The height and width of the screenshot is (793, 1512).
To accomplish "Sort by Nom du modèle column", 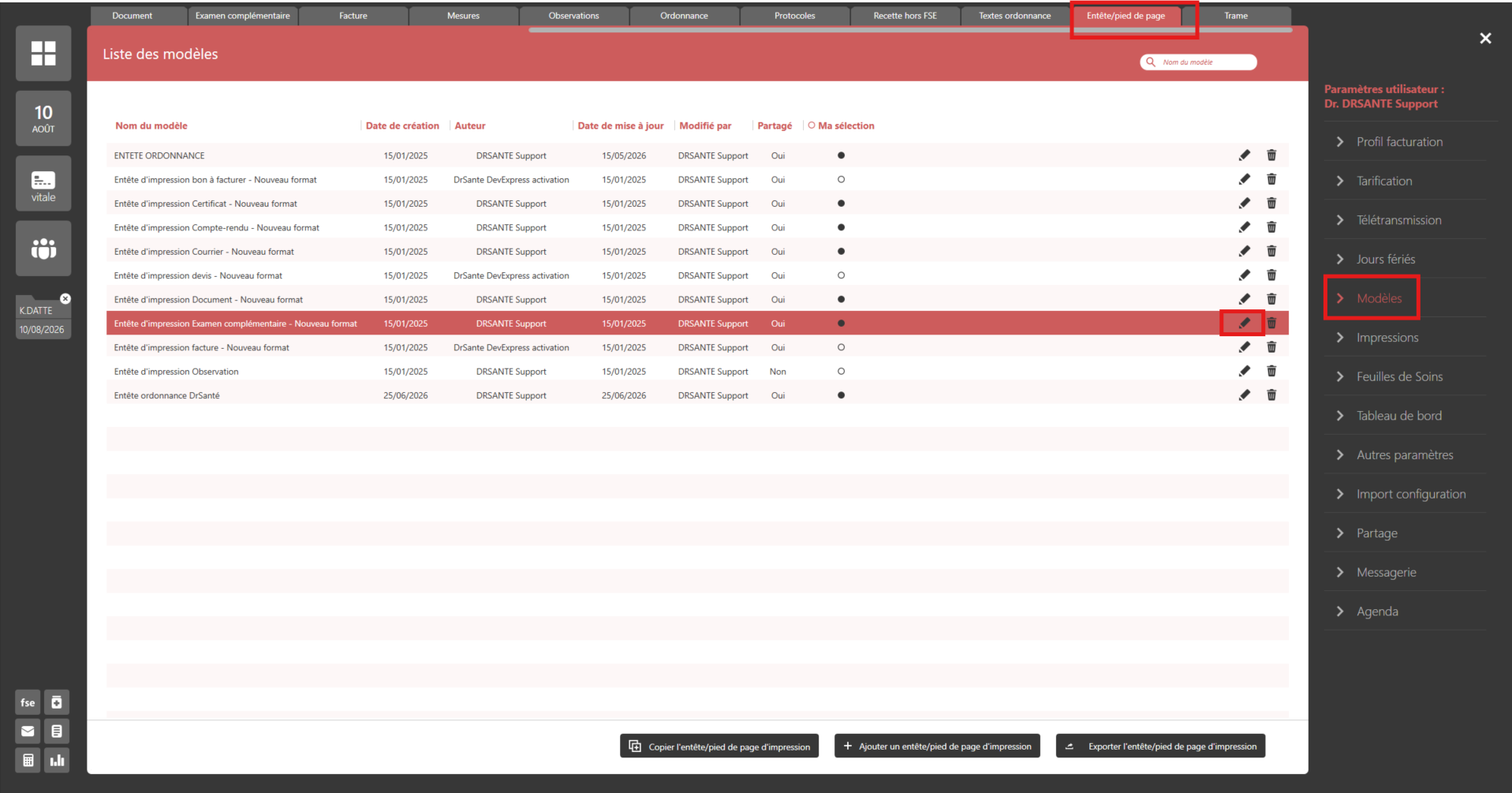I will 151,125.
